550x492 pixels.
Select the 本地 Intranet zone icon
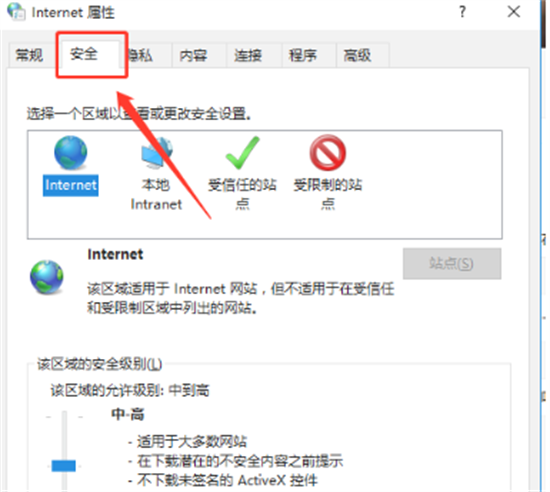pos(156,153)
